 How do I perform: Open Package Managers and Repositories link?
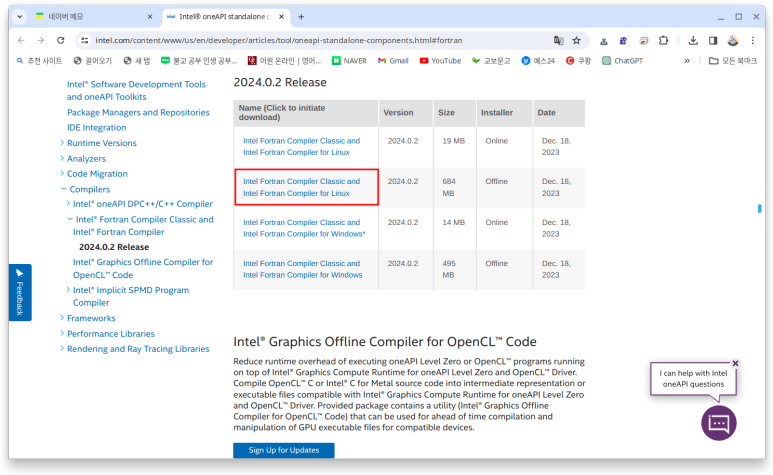(x=138, y=112)
